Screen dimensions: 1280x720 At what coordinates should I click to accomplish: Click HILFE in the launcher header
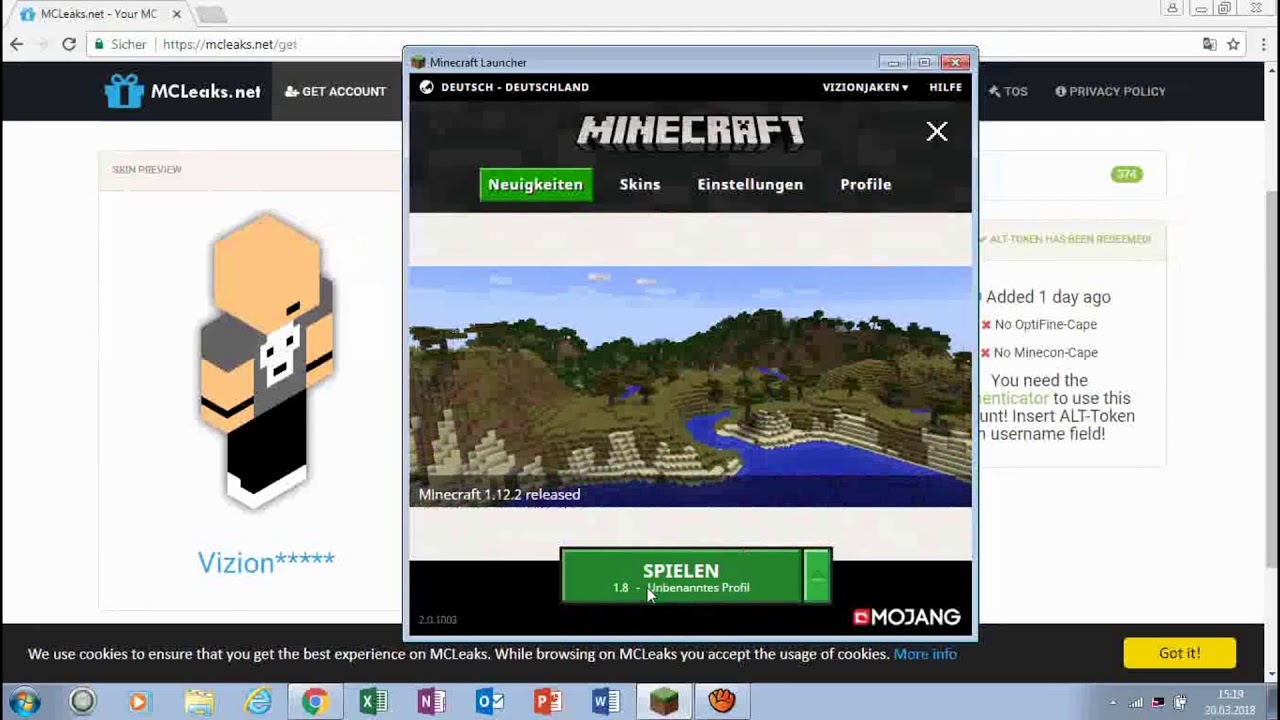click(x=945, y=87)
